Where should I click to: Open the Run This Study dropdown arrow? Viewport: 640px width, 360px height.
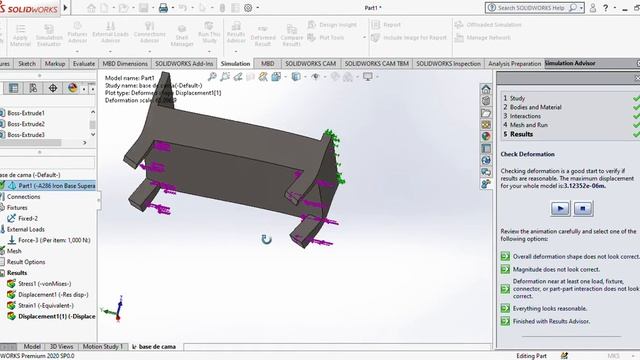(x=209, y=51)
